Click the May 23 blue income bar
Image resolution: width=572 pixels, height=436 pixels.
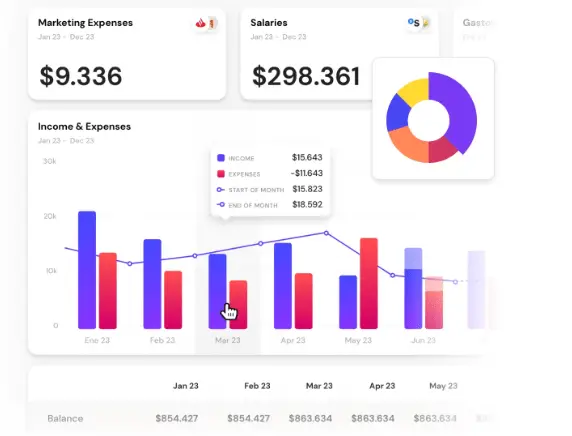coord(348,302)
